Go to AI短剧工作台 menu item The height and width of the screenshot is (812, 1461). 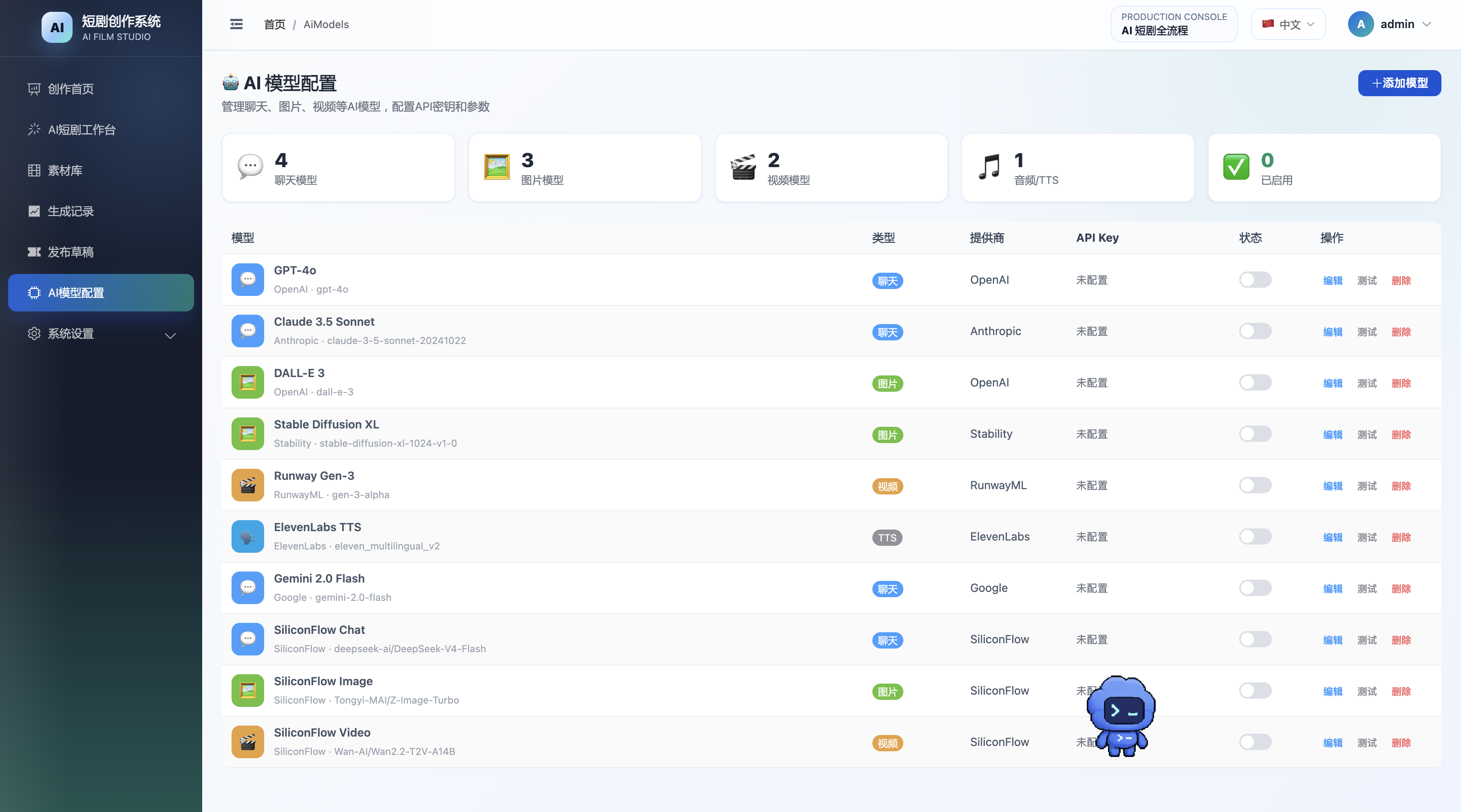coord(101,130)
